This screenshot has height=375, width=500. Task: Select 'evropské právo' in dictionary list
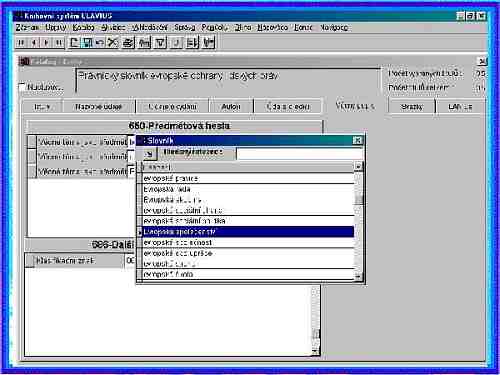click(248, 178)
